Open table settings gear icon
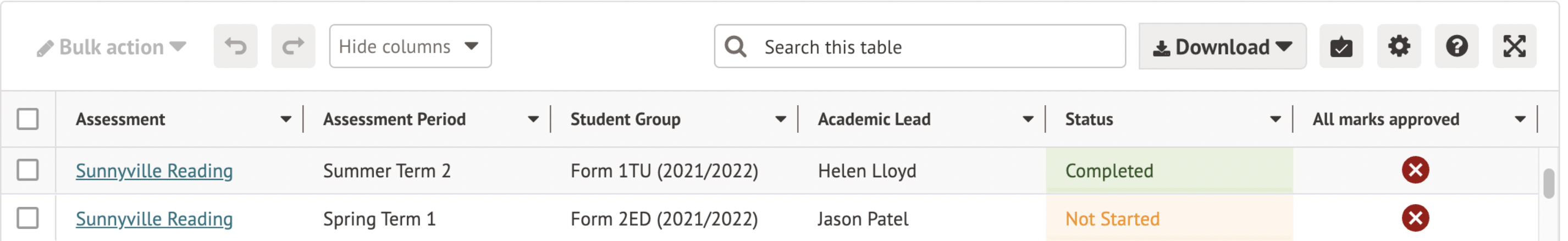Screen dimensions: 1568x241 (1399, 46)
